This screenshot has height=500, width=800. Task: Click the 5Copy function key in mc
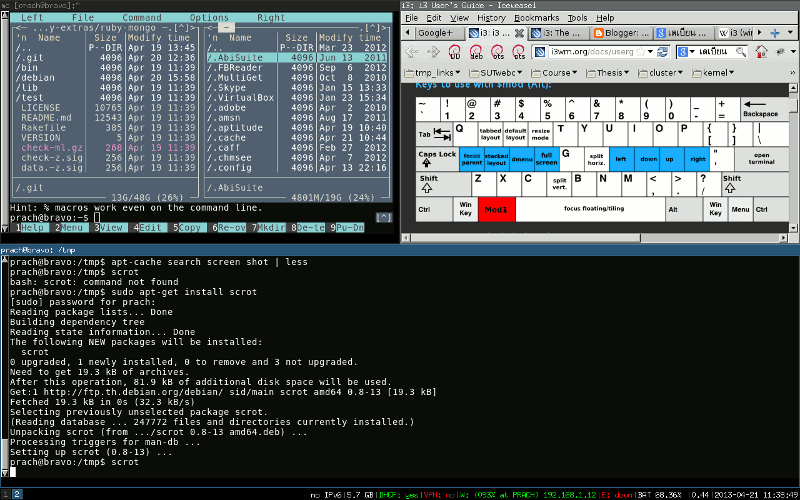click(x=189, y=228)
